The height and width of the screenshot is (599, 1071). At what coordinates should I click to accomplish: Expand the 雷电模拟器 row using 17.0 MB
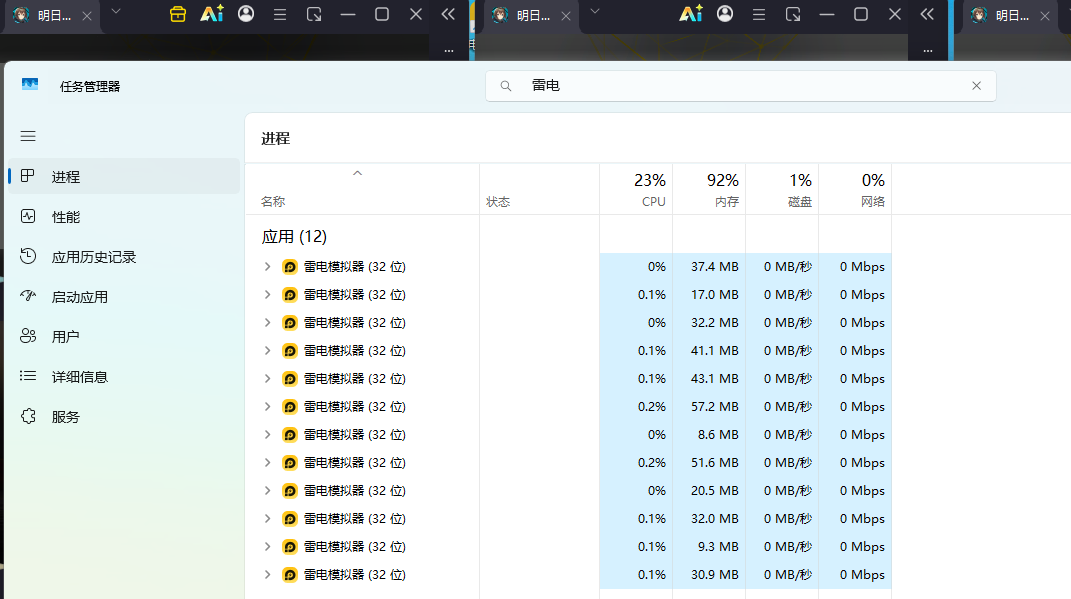(x=268, y=294)
